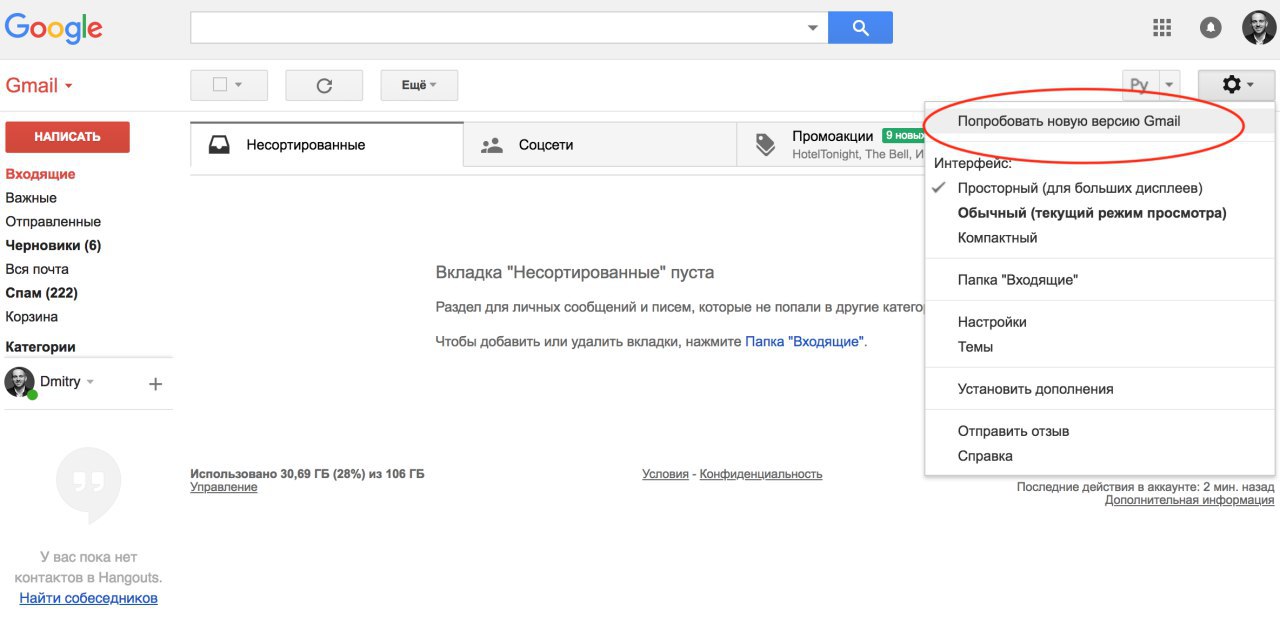
Task: Open the Конфиденциальность link
Action: click(x=761, y=474)
